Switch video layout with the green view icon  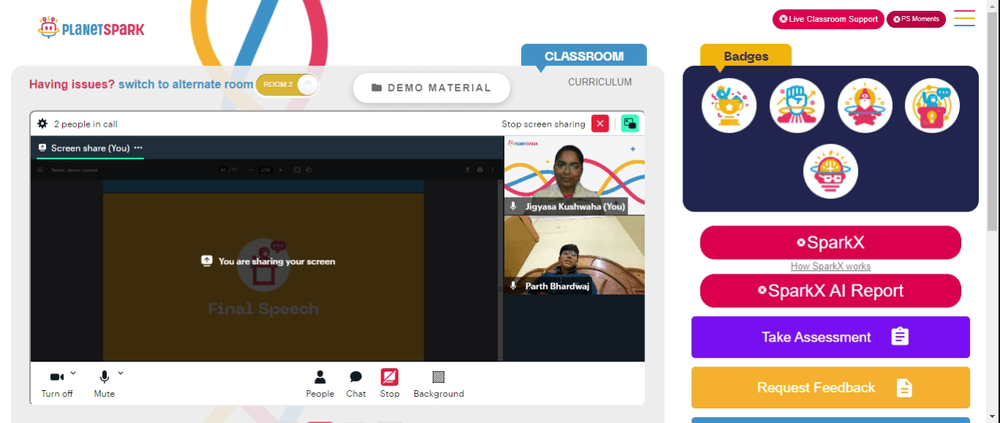click(630, 124)
